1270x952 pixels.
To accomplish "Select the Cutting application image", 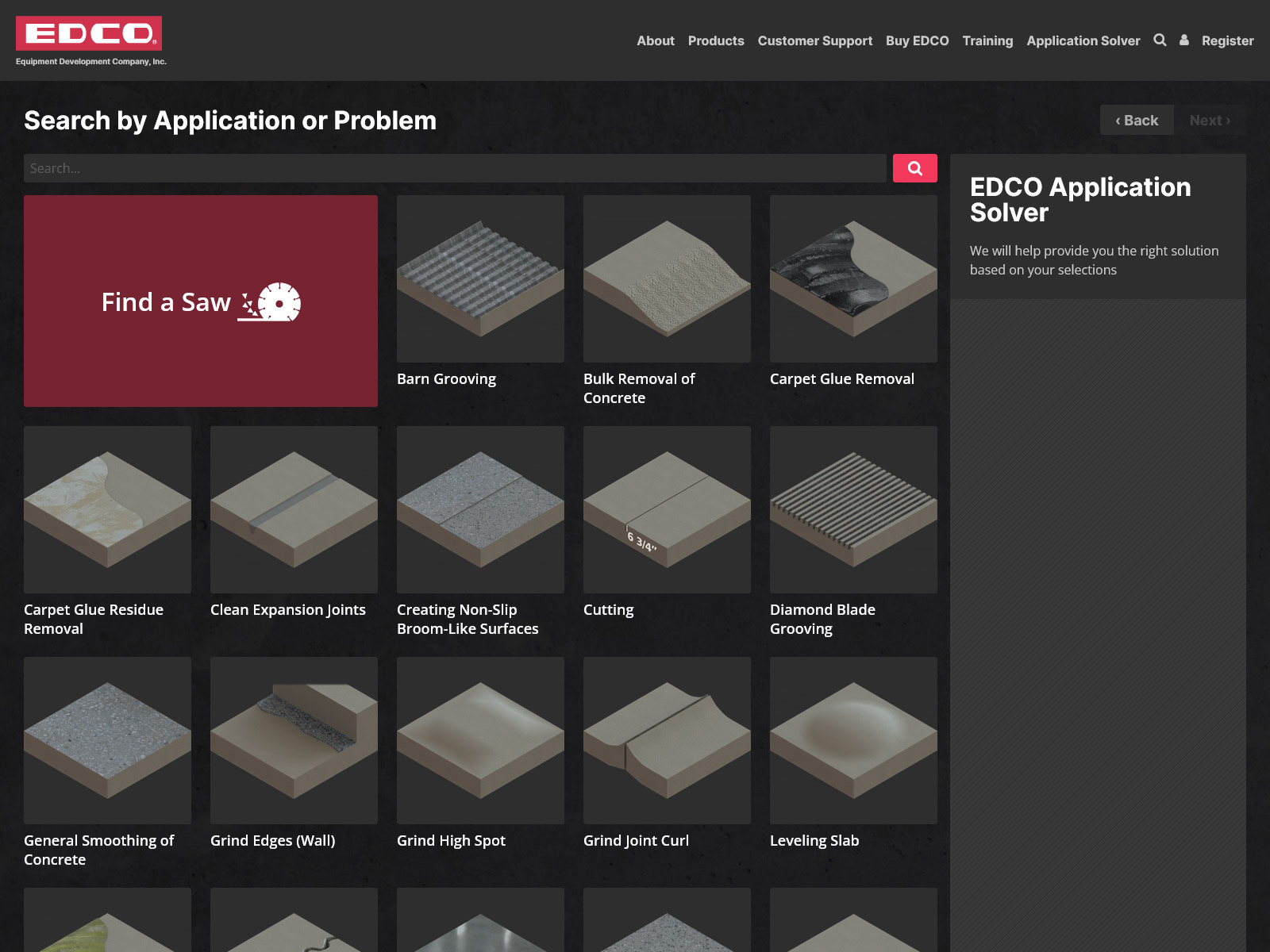I will click(x=667, y=510).
